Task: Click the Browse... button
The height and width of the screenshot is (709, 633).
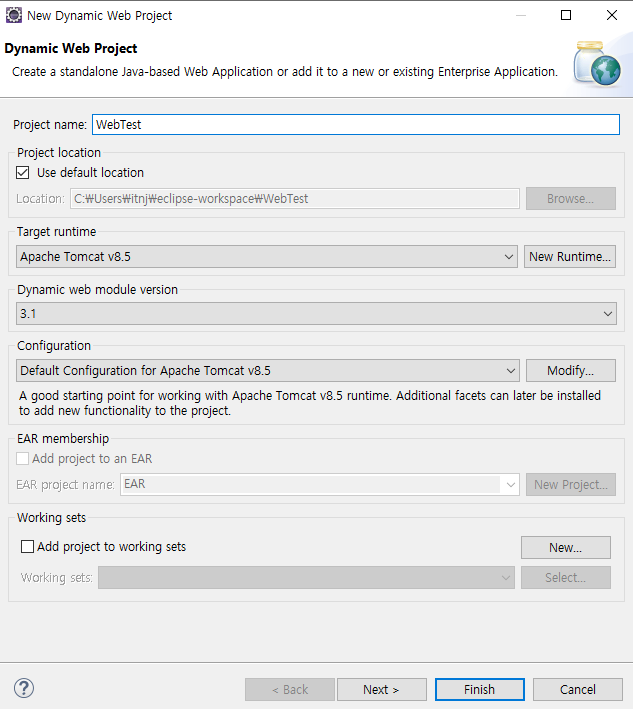Action: (x=571, y=199)
